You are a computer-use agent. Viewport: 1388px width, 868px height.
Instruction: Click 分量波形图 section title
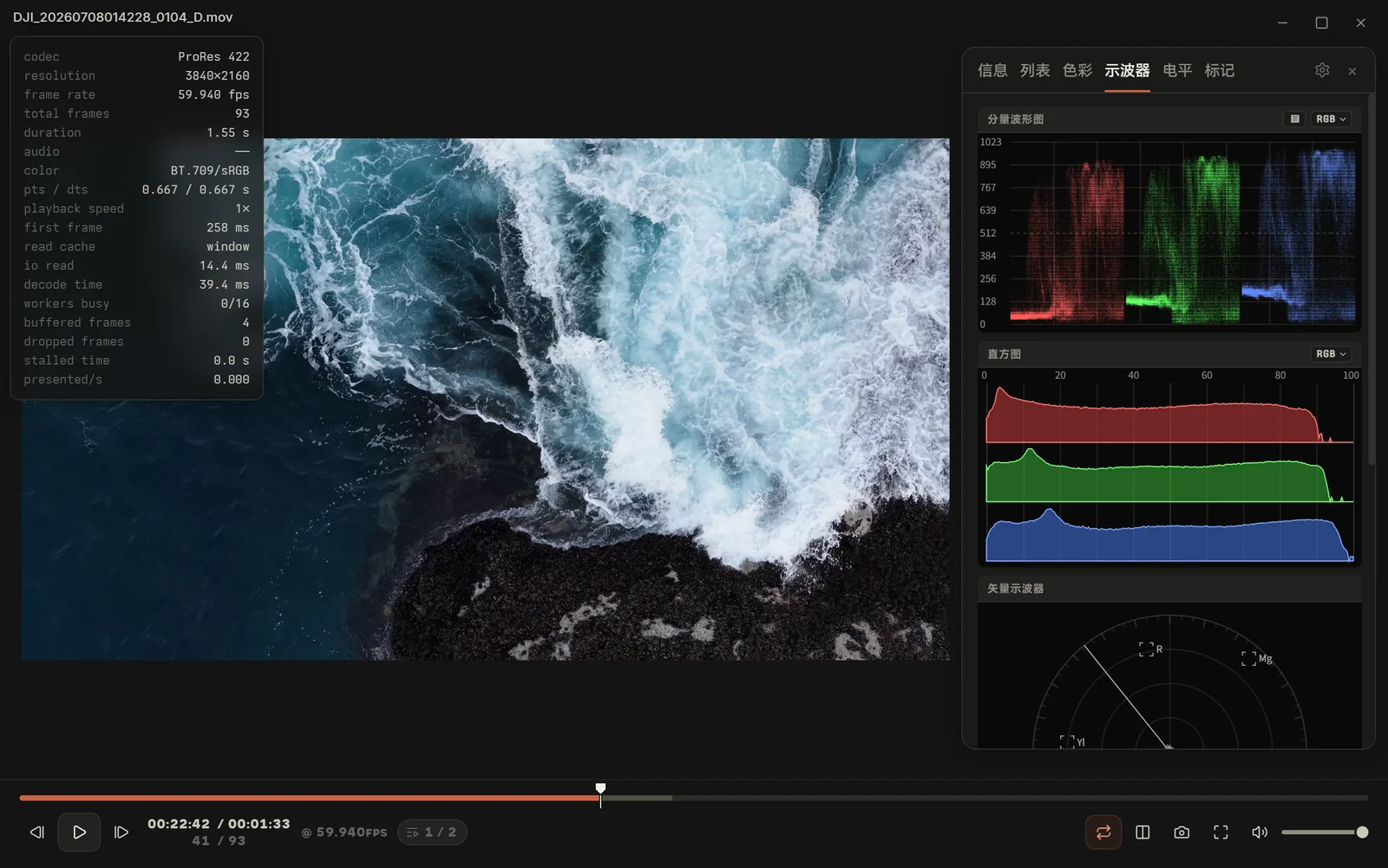[1015, 119]
